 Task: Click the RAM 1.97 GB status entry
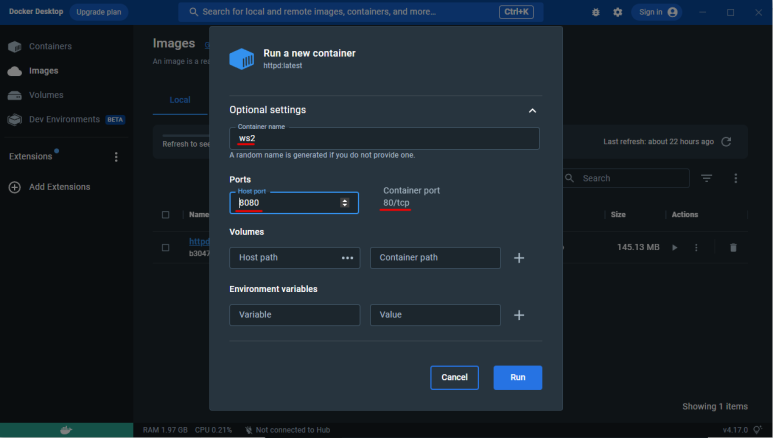tap(165, 430)
